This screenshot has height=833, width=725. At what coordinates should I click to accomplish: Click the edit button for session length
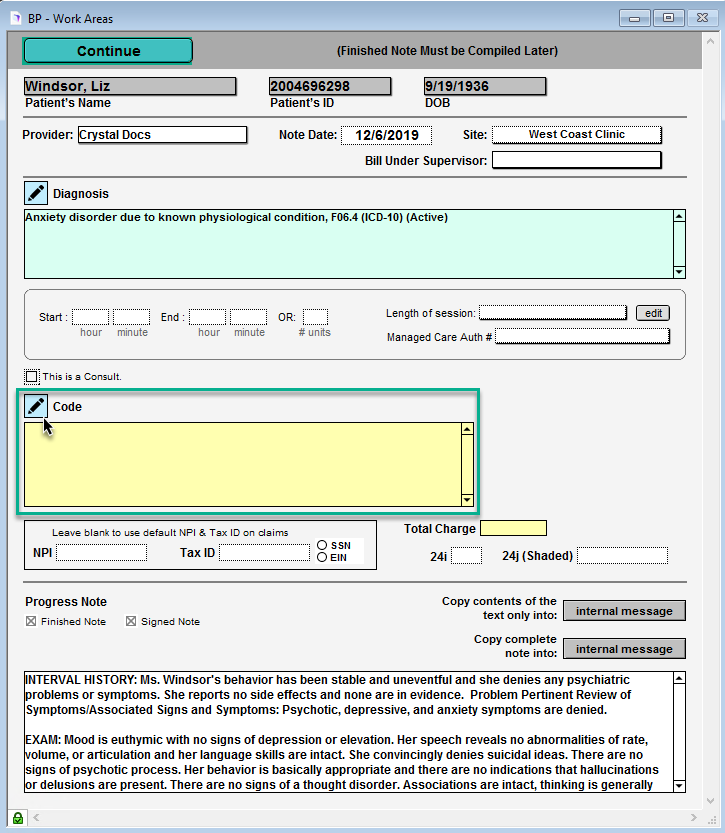(x=653, y=313)
